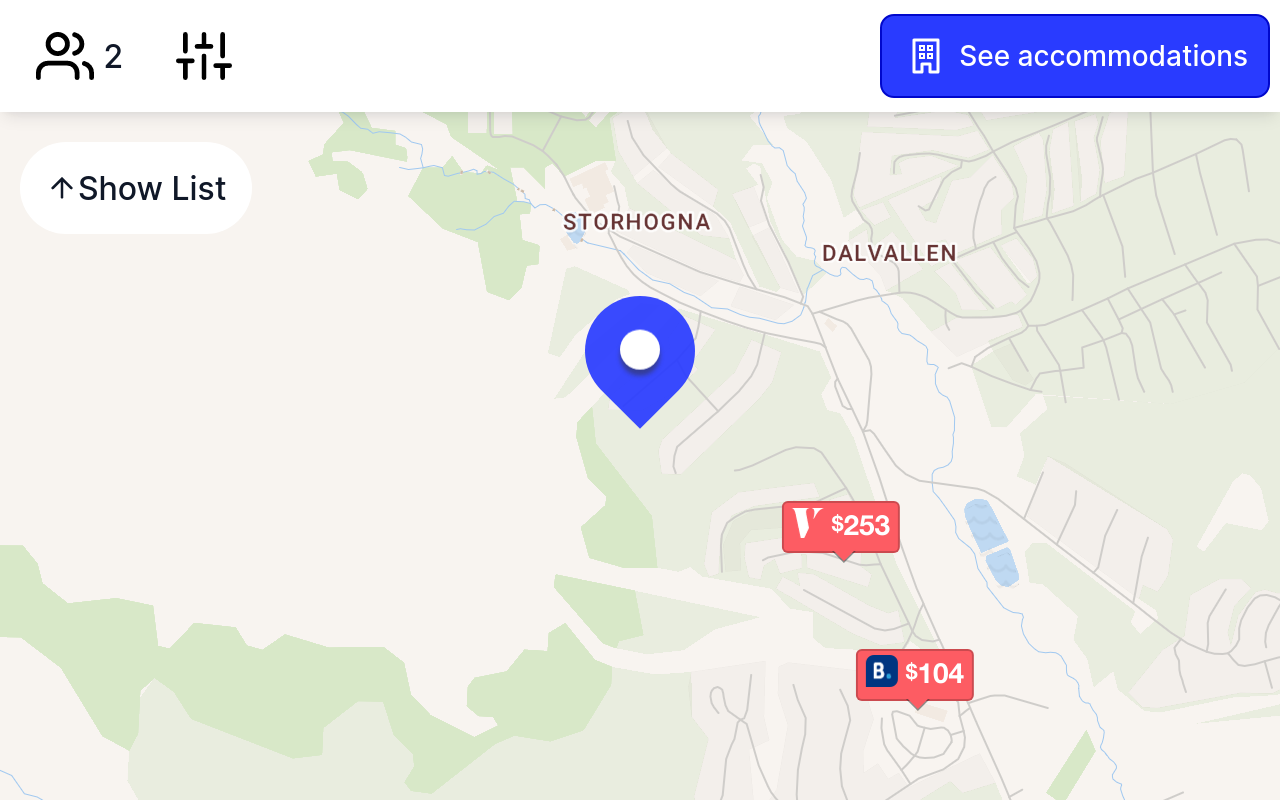Screen dimensions: 1280x800
Task: Click the small blue lake near Storhogna
Action: pos(575,234)
